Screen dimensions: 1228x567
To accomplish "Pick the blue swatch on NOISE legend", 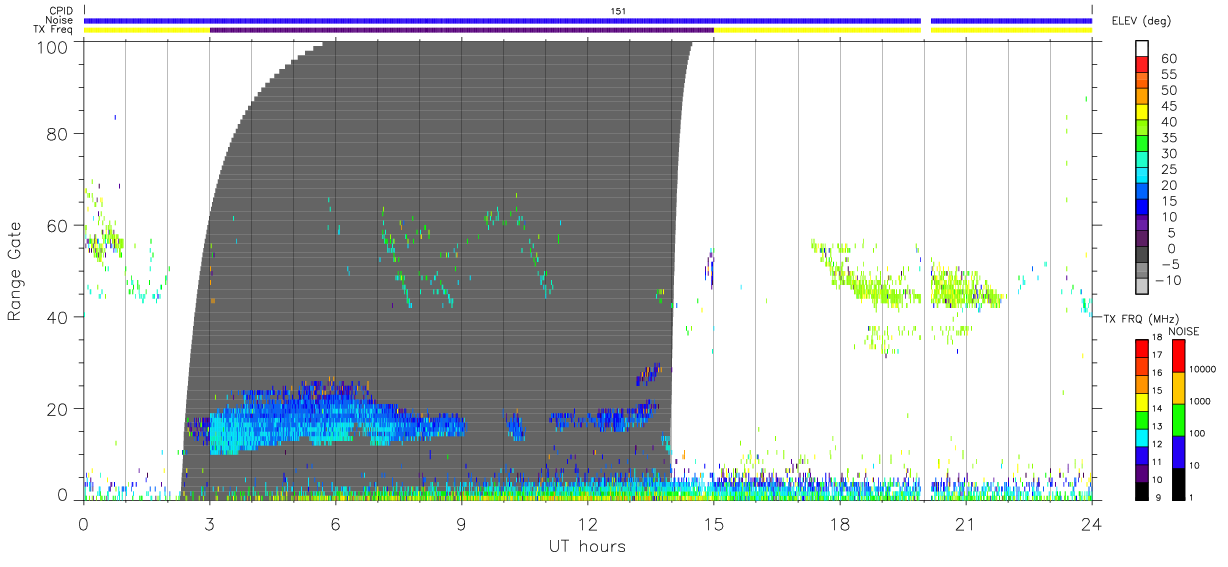I will click(x=1178, y=452).
